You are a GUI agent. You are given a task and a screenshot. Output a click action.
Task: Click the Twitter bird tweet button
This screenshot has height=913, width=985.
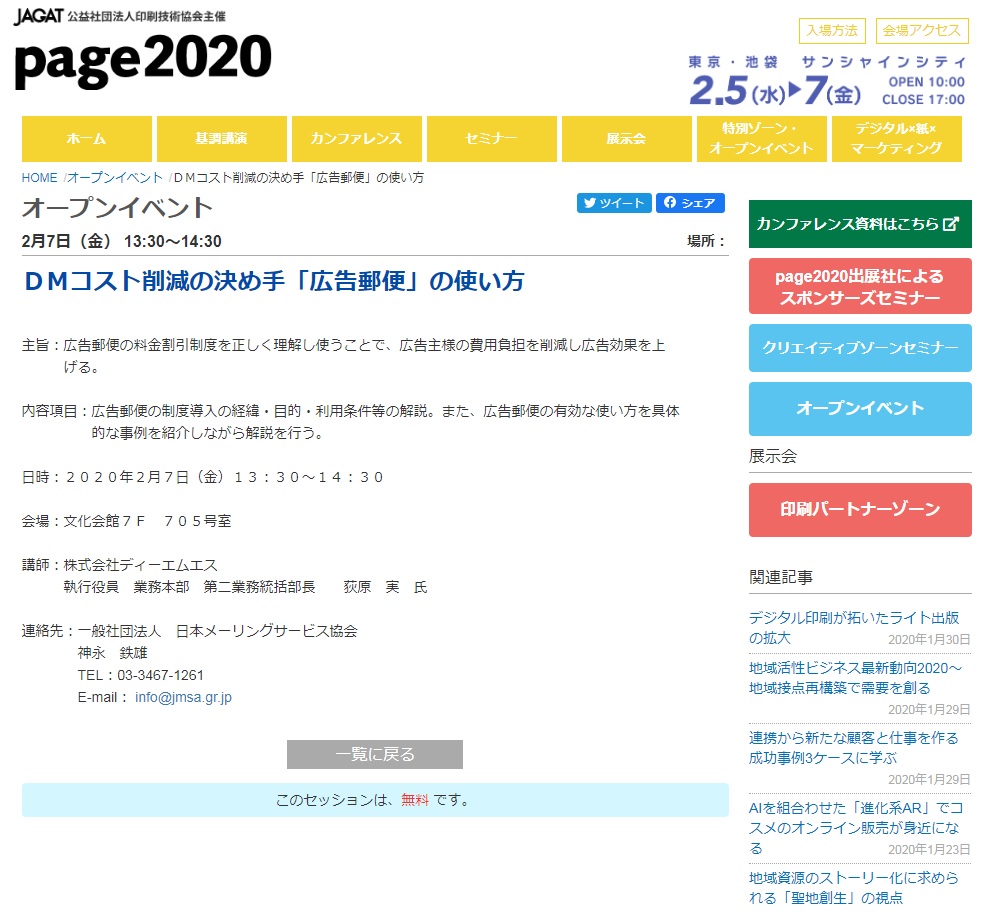point(614,203)
